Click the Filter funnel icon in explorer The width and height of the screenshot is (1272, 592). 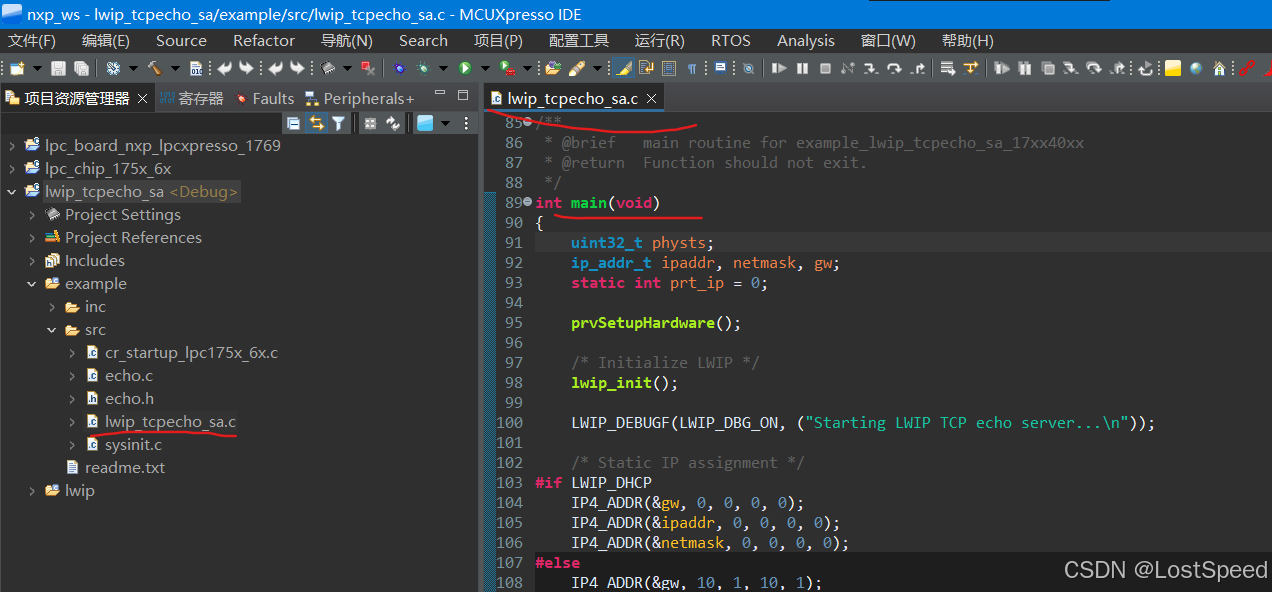click(339, 123)
